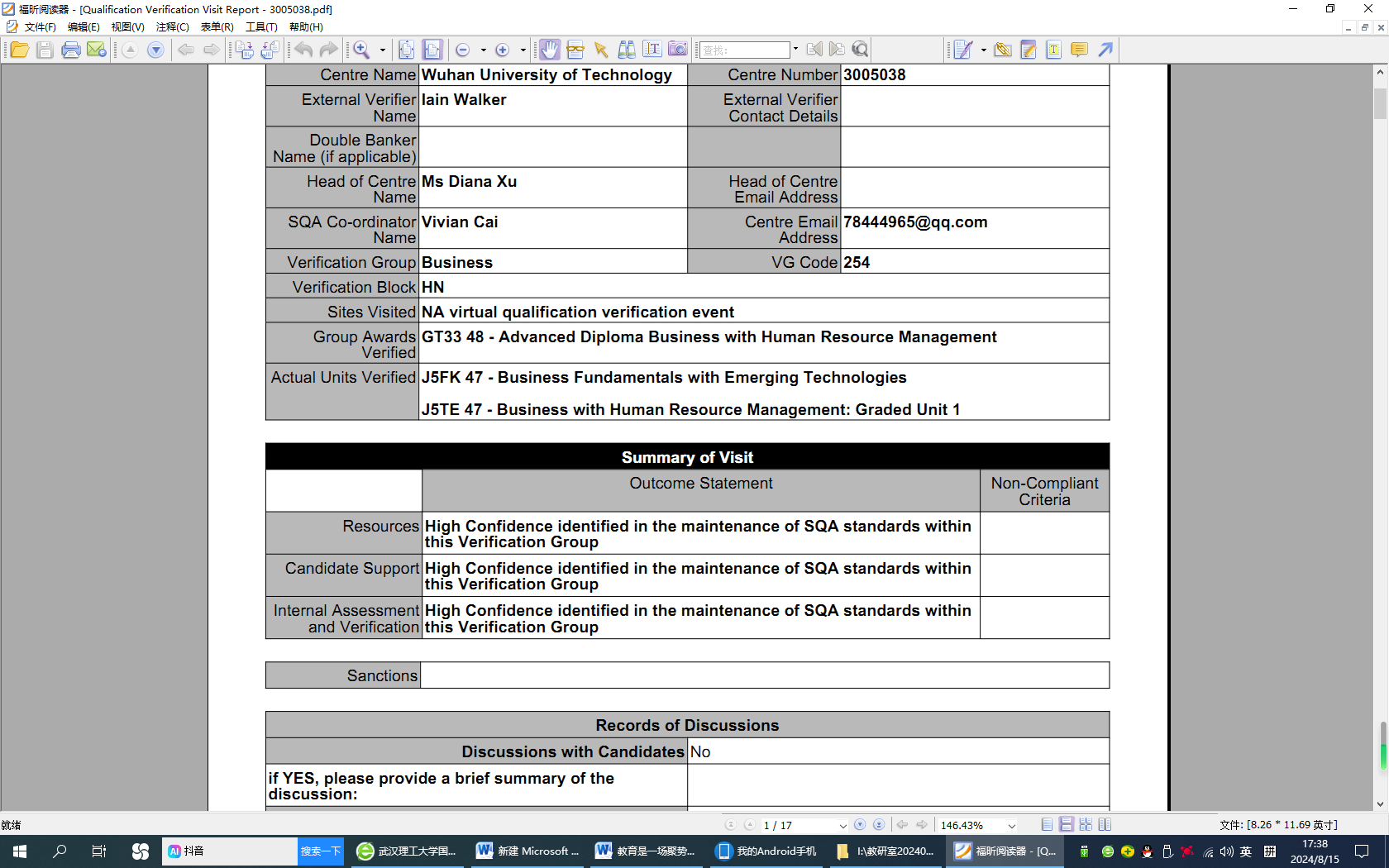Click the Email document icon
The image size is (1389, 868).
97,50
